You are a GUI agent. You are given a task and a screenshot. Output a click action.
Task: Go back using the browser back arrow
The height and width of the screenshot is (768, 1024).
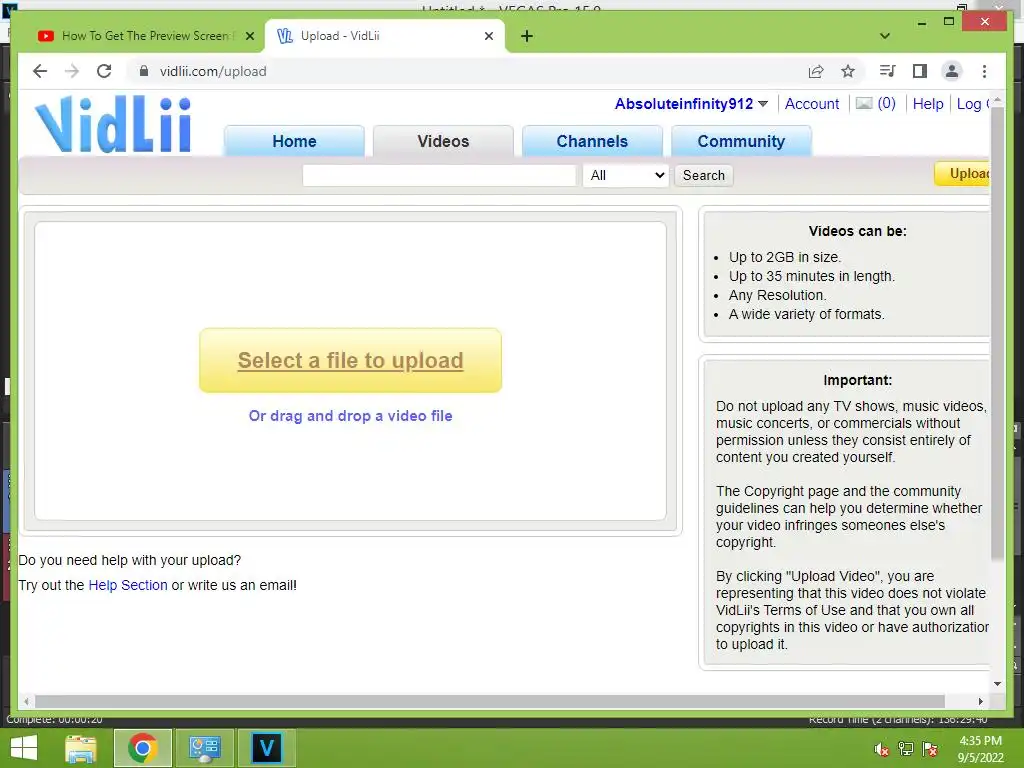[x=40, y=71]
